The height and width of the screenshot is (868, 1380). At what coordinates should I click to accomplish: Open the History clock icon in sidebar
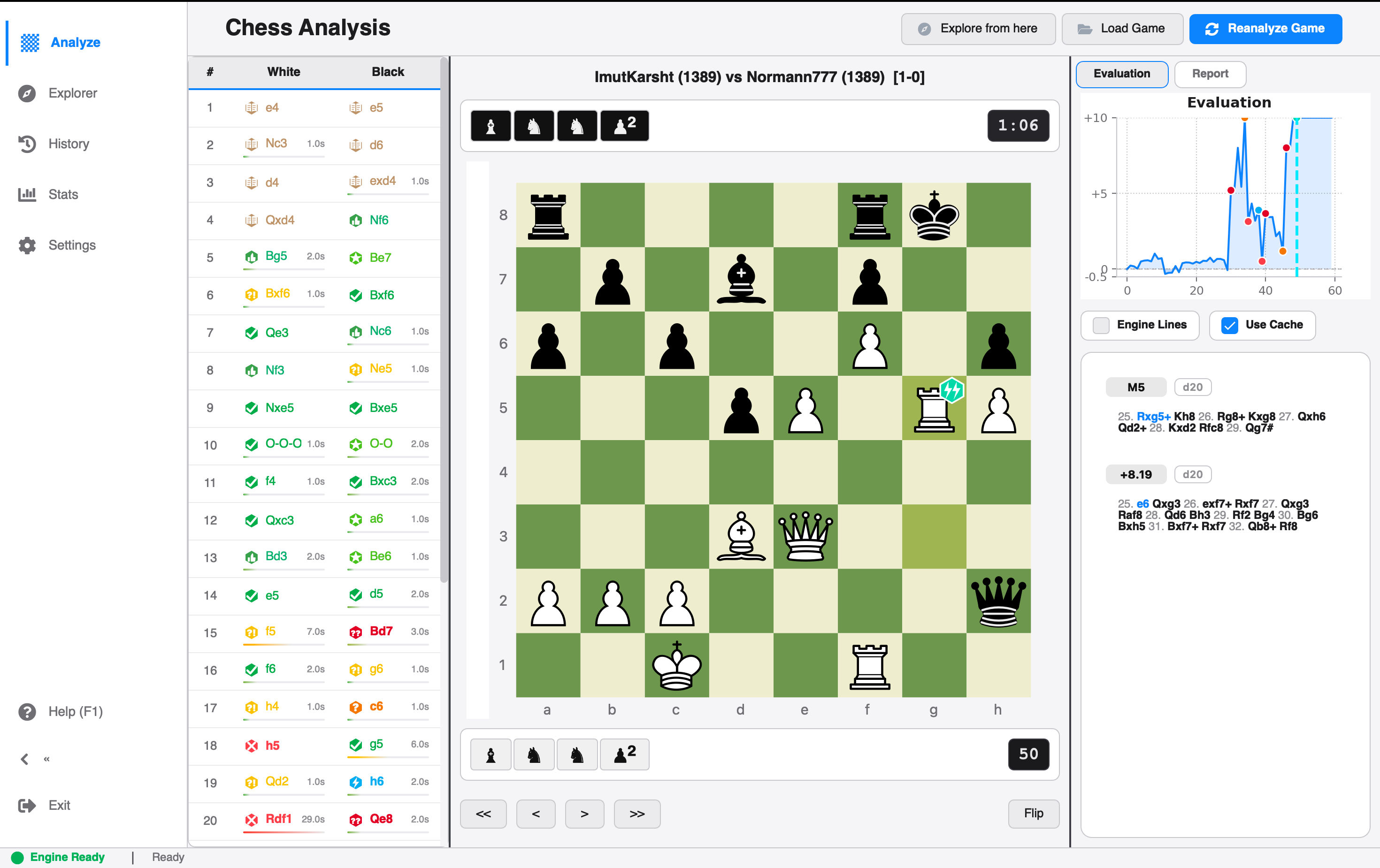(x=27, y=144)
